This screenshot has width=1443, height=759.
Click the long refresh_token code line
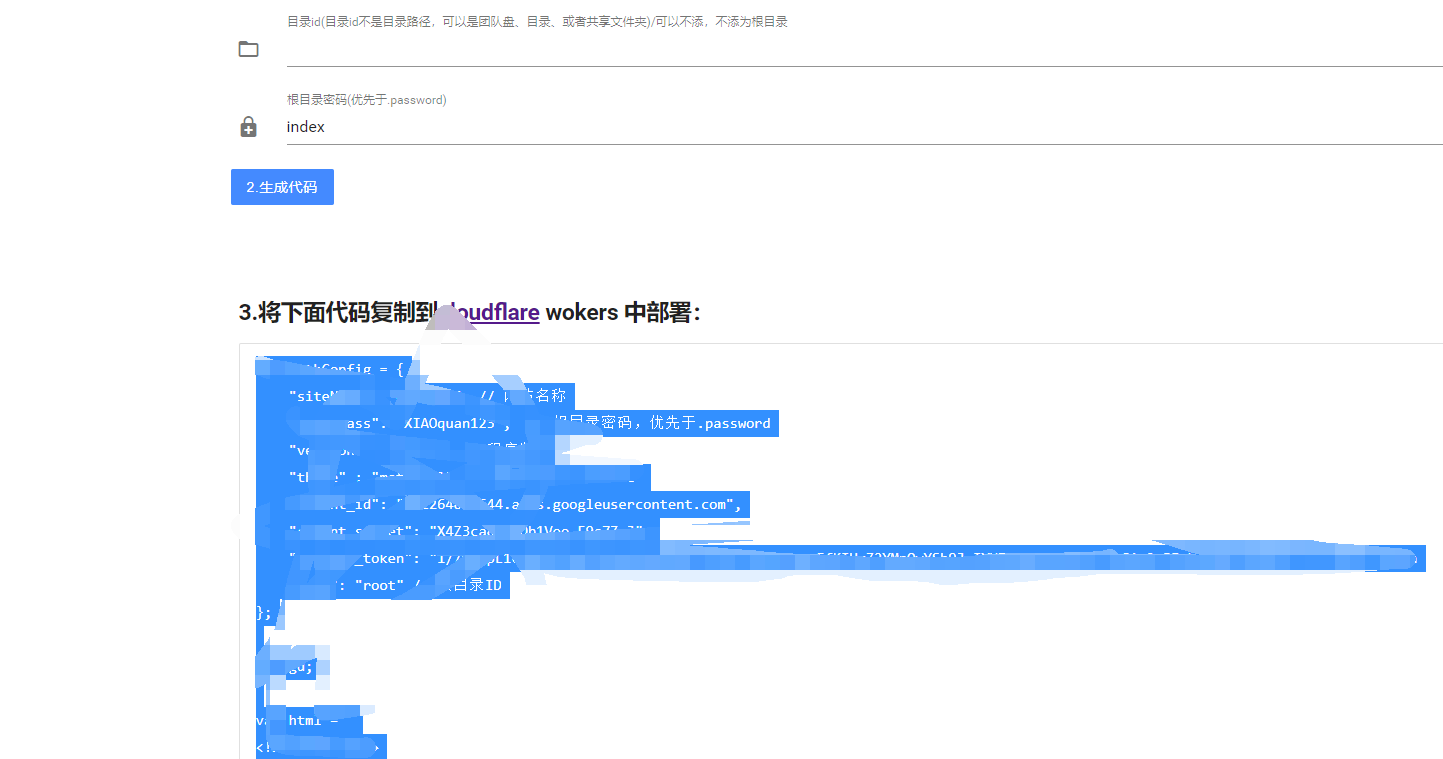pyautogui.click(x=700, y=558)
